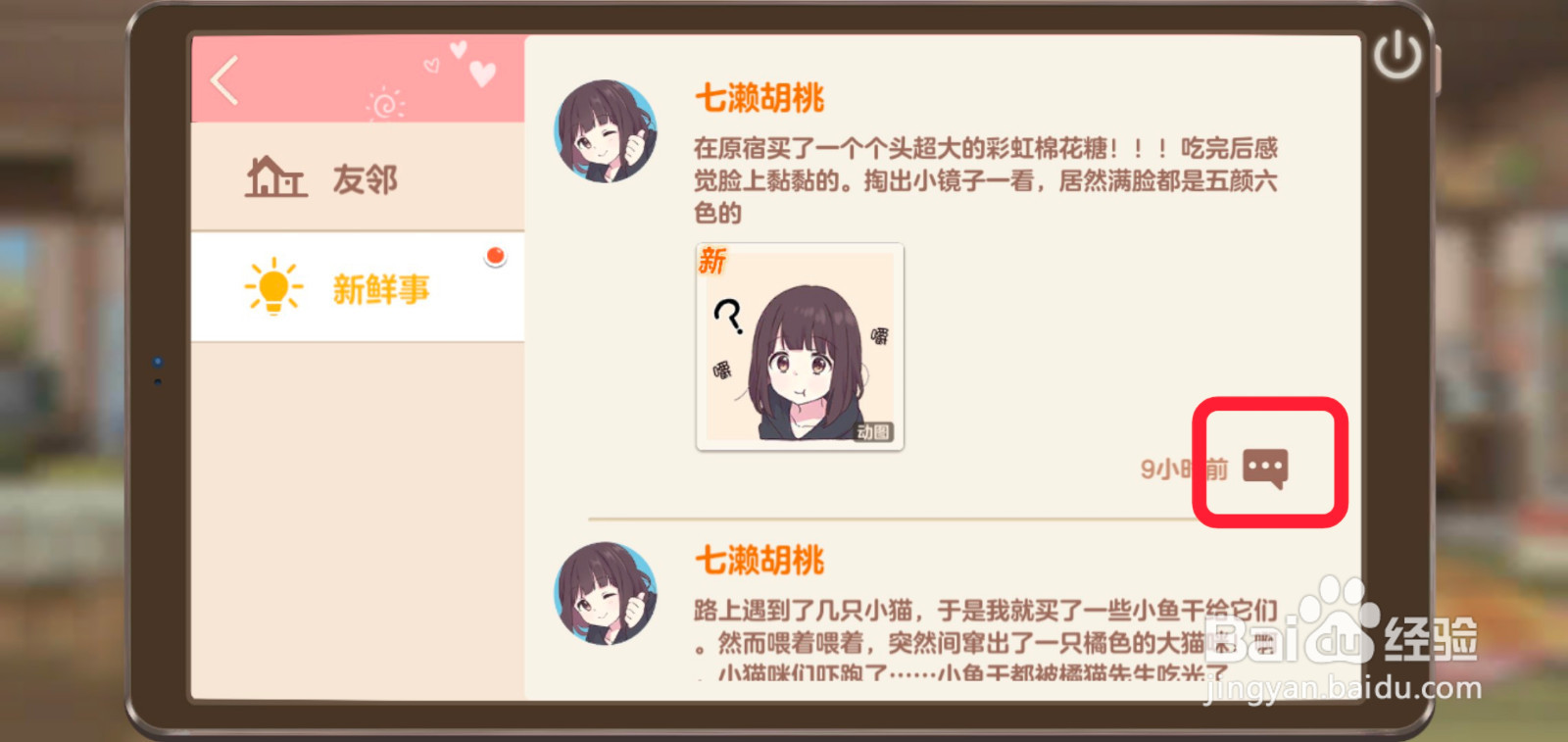Open the comment speech bubble icon
This screenshot has height=742, width=1568.
(1265, 469)
